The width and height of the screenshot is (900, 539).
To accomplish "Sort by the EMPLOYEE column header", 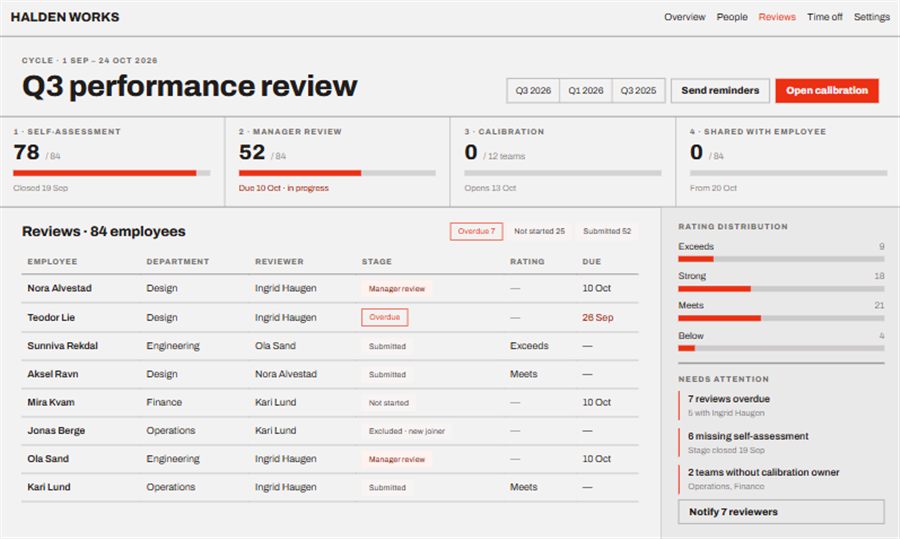I will coord(52,261).
